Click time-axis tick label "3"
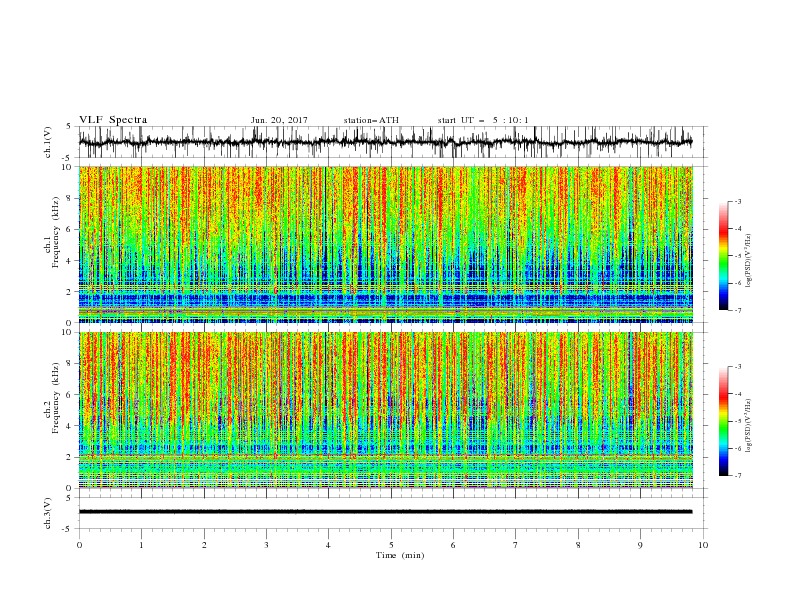Screen dimensions: 792x612 tap(266, 545)
